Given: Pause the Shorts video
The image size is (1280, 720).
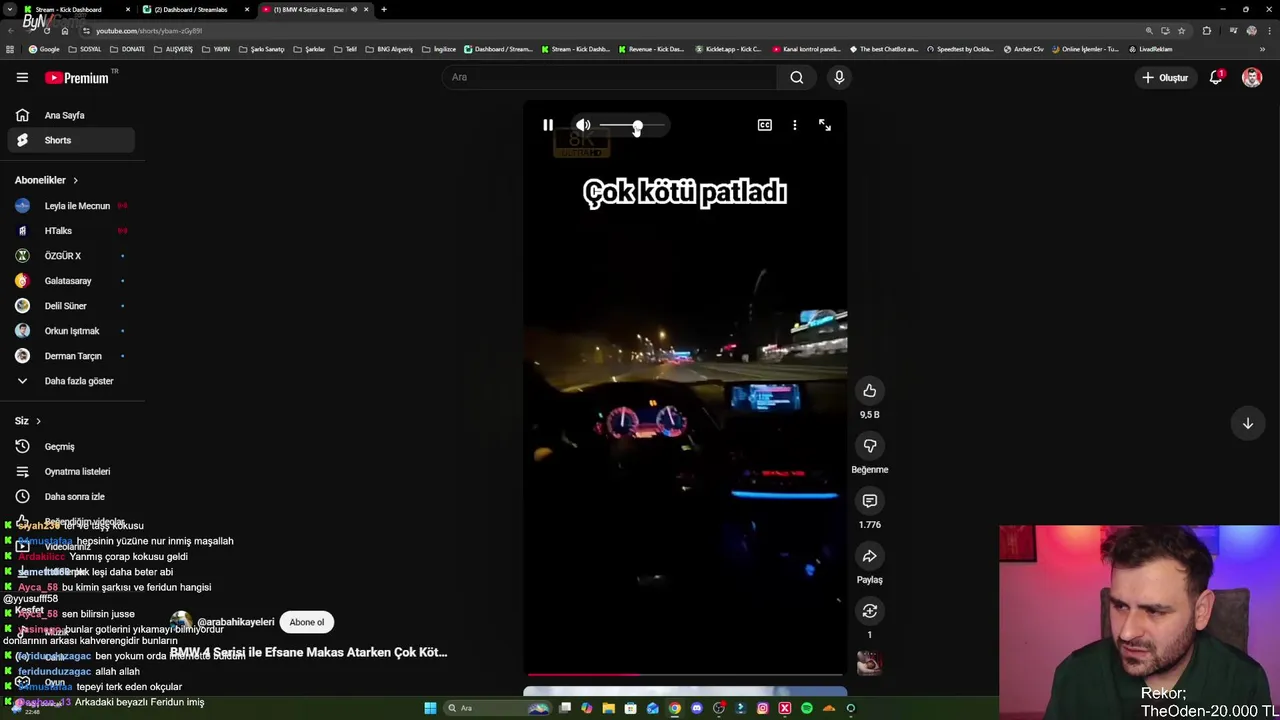Looking at the screenshot, I should click(x=548, y=125).
